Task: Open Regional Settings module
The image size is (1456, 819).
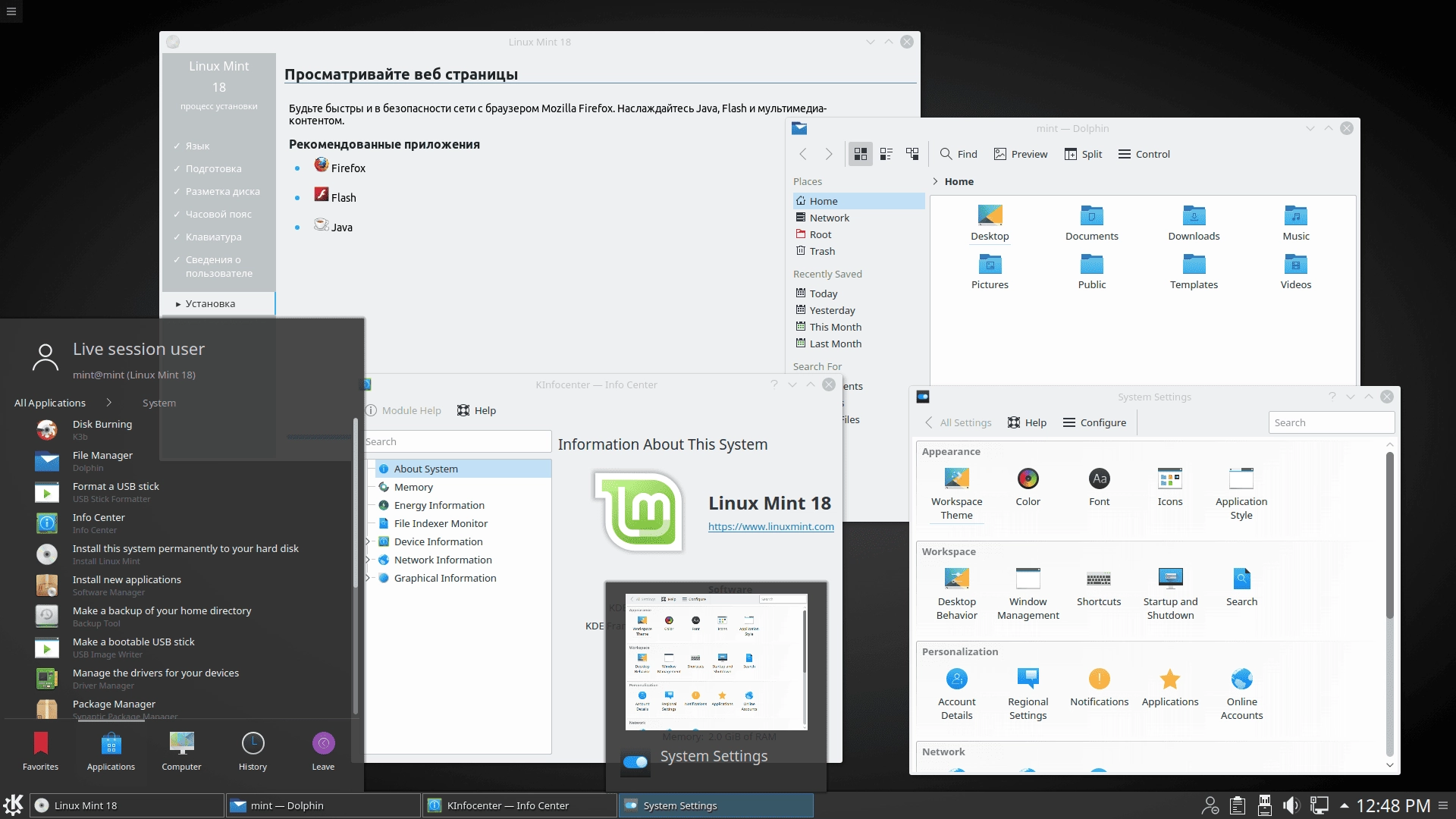Action: click(1028, 695)
